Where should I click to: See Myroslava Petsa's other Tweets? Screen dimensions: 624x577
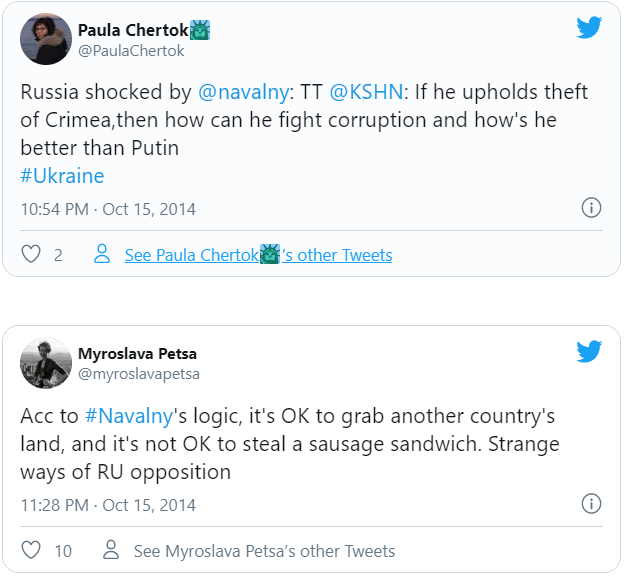coord(264,550)
